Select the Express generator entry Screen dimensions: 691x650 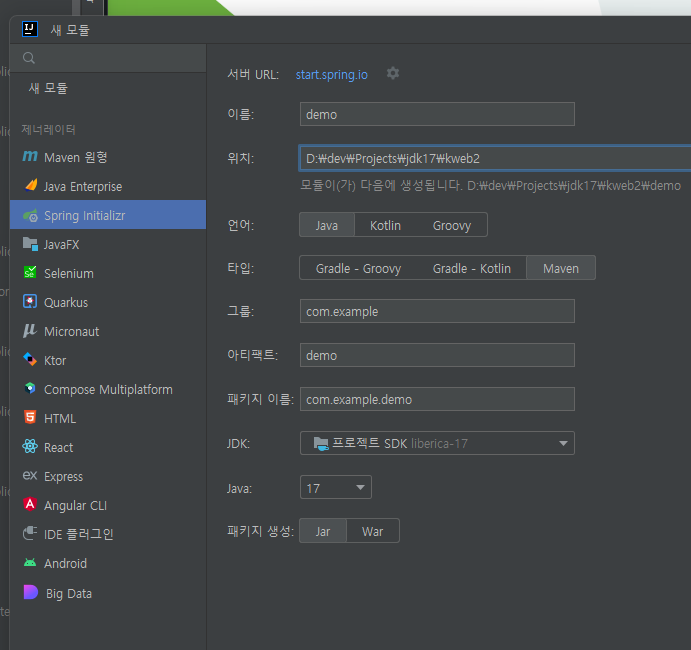[108, 476]
